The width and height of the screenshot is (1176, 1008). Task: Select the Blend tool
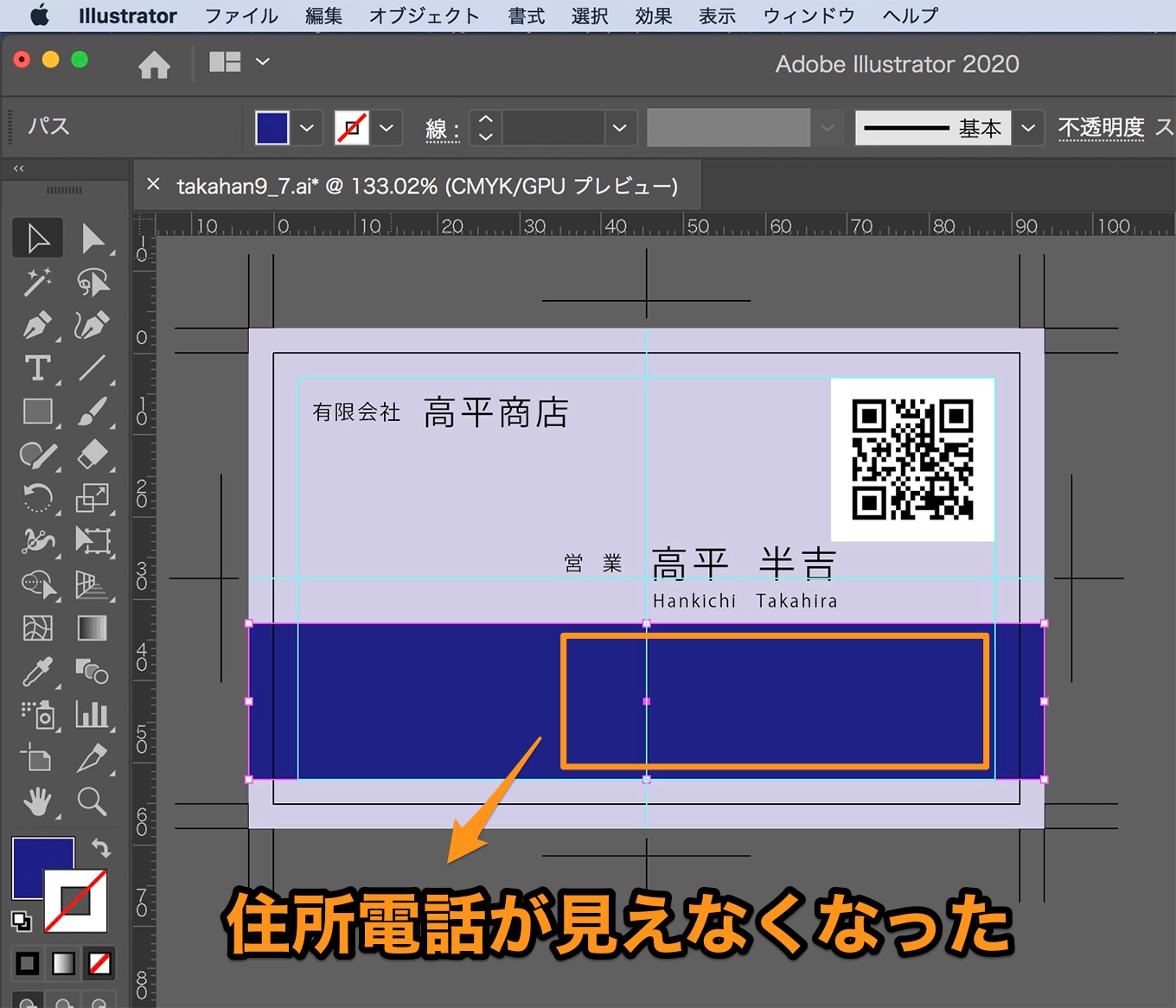[93, 672]
